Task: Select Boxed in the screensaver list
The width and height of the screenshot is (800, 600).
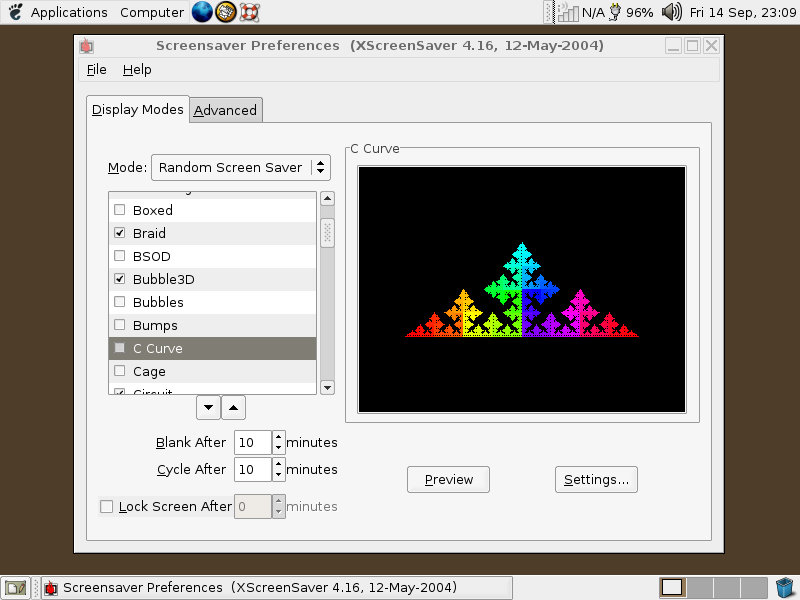Action: 213,210
